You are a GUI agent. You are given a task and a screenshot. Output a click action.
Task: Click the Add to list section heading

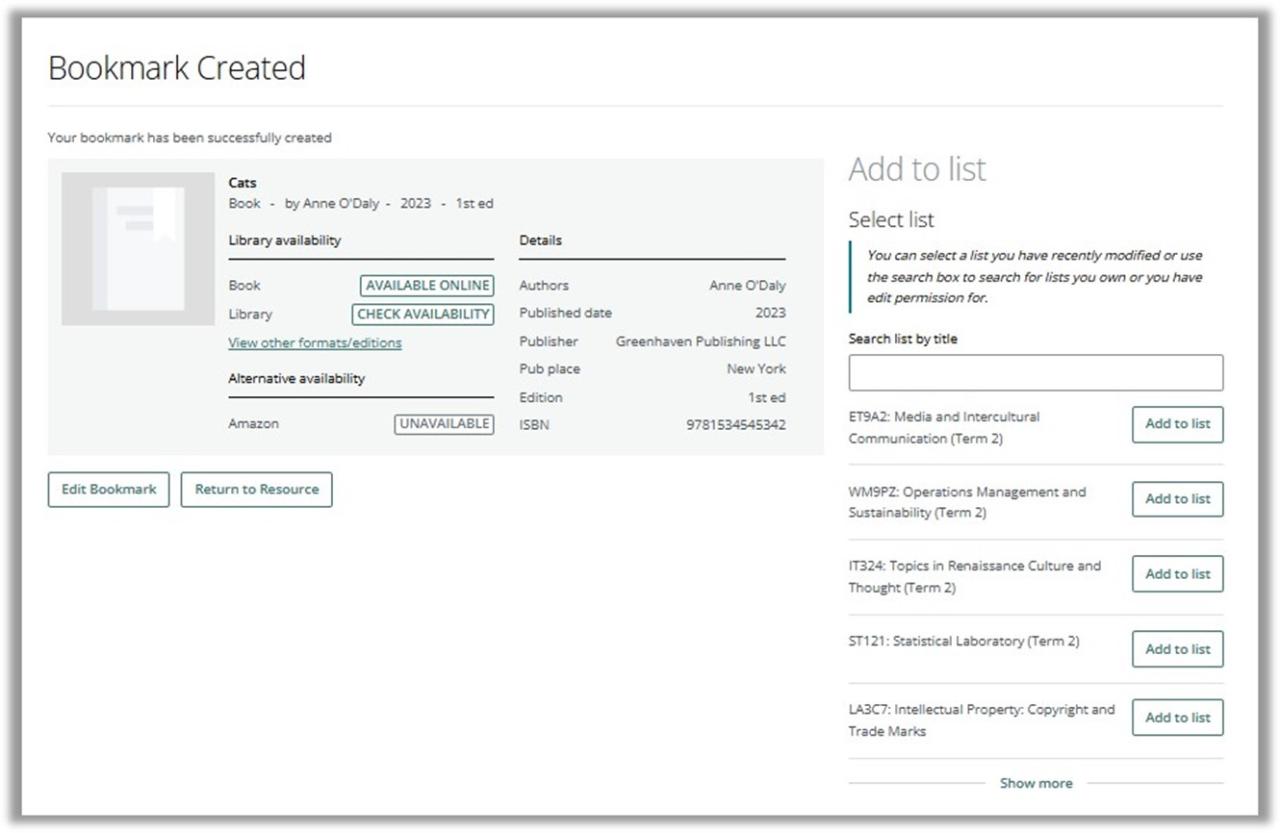point(916,169)
